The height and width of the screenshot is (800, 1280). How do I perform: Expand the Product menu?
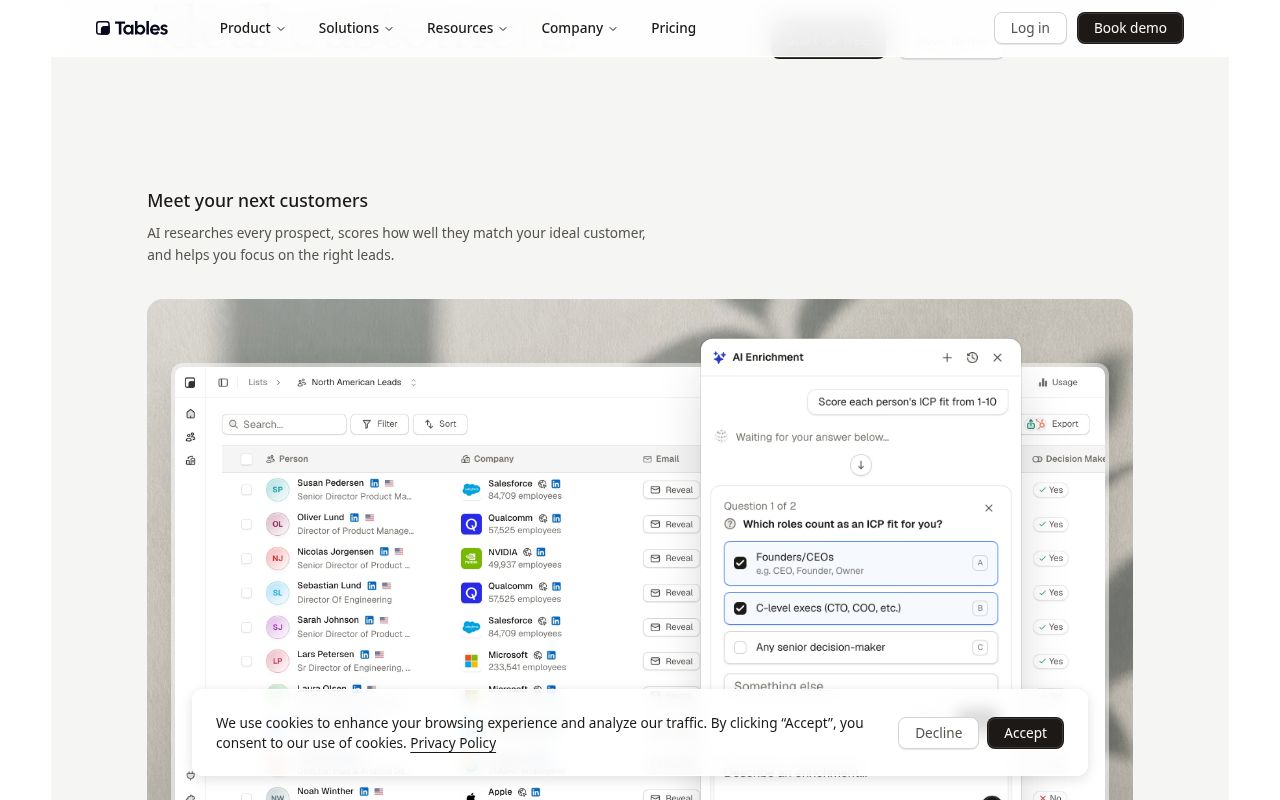pos(253,28)
